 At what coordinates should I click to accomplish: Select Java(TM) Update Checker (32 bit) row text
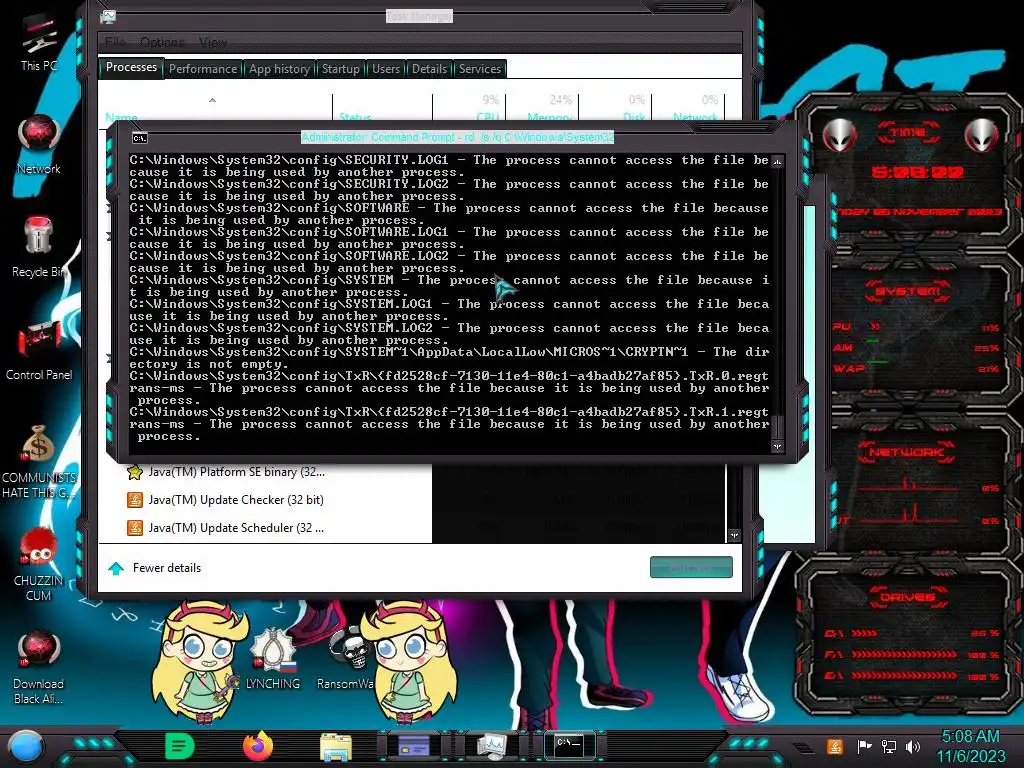(236, 500)
